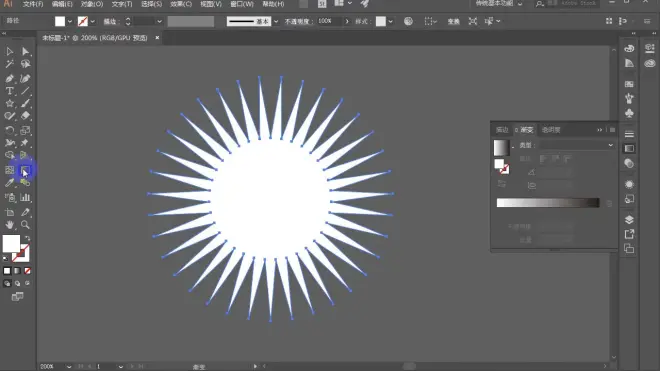Screen dimensions: 660x371
Task: Switch to 透明度 transparency panel tab
Action: [x=551, y=130]
